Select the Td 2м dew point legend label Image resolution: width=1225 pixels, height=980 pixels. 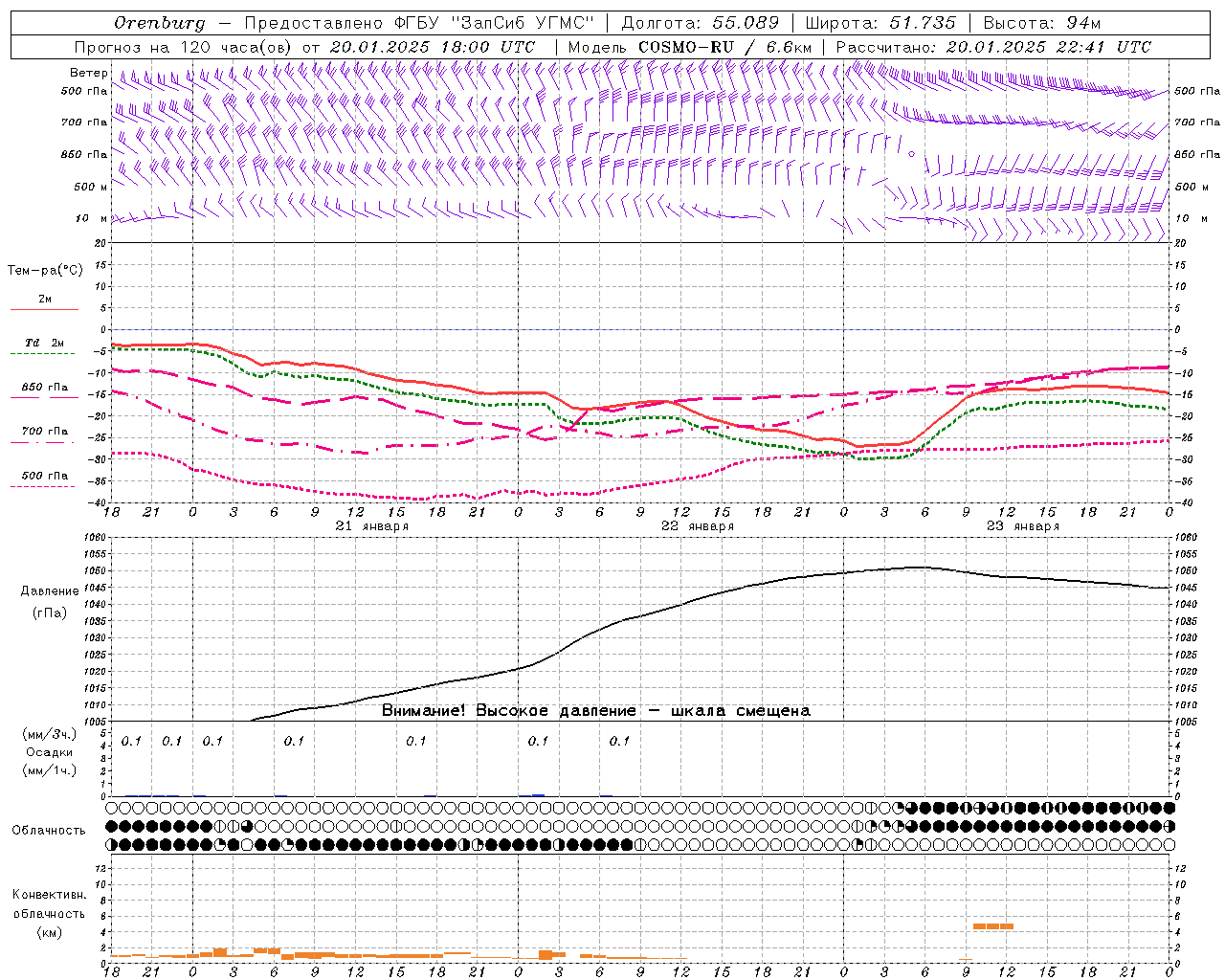click(x=44, y=343)
